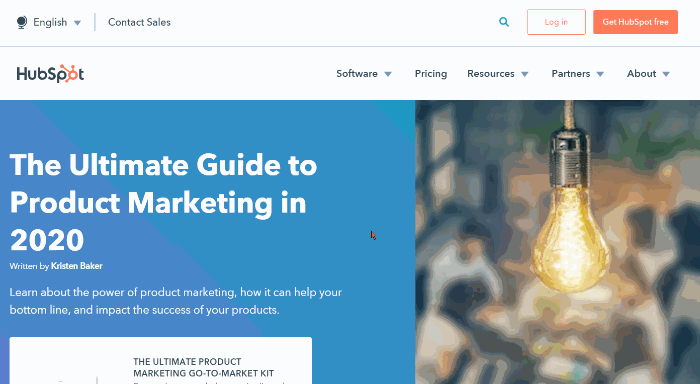Expand the Partners menu dropdown

[578, 74]
